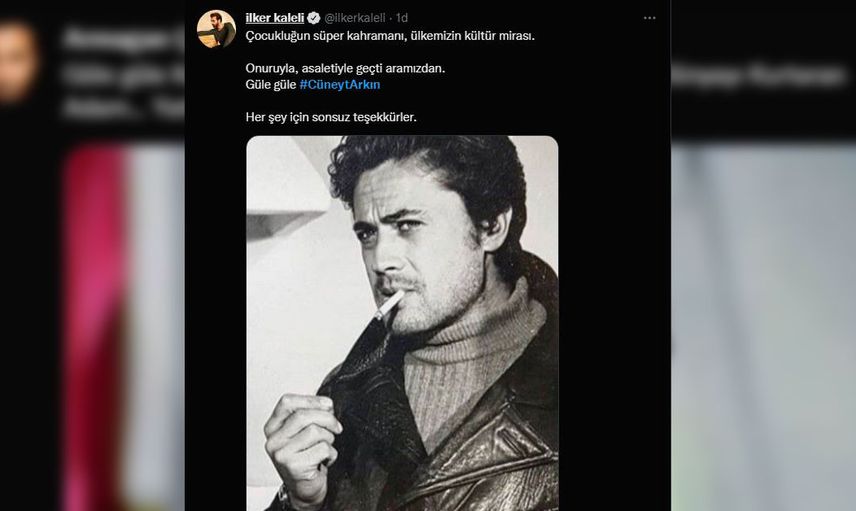Click the blue verified badge beside ilker kaleli
This screenshot has height=511, width=856.
click(x=313, y=18)
